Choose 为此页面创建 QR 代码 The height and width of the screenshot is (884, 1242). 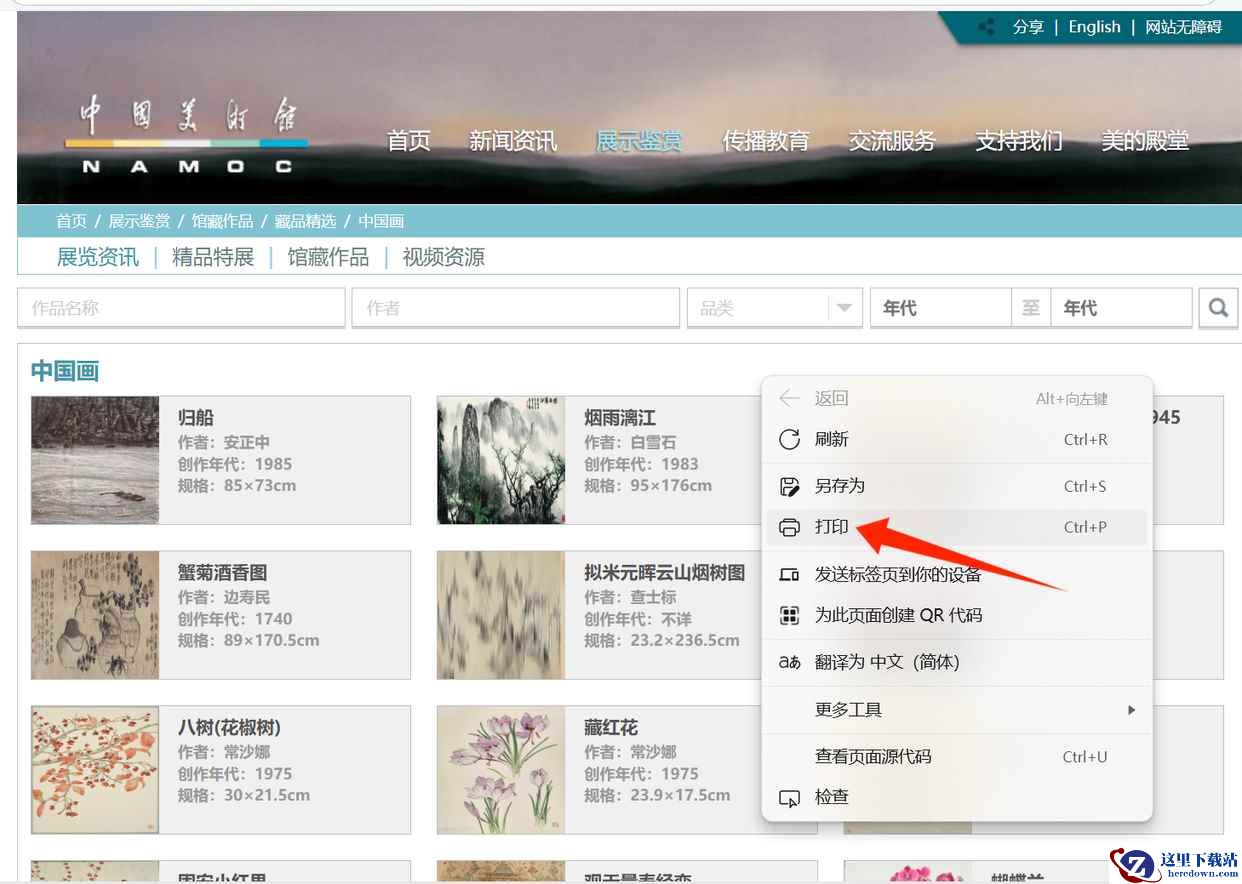coord(957,615)
